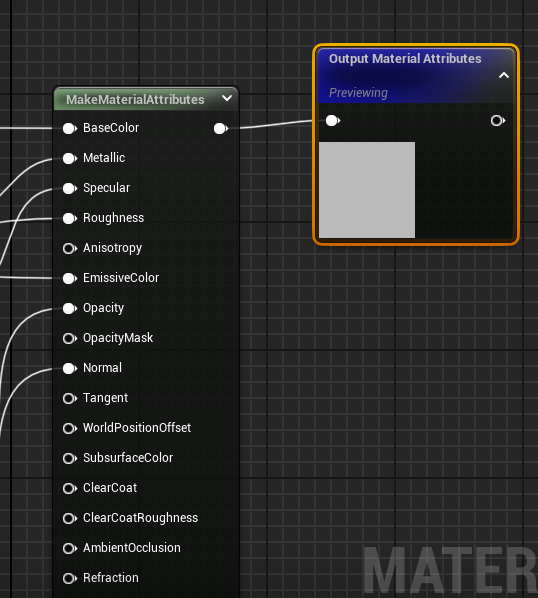Collapse the MakeMaterialAttributes node chevron
Screen dimensions: 538x598
click(x=227, y=98)
